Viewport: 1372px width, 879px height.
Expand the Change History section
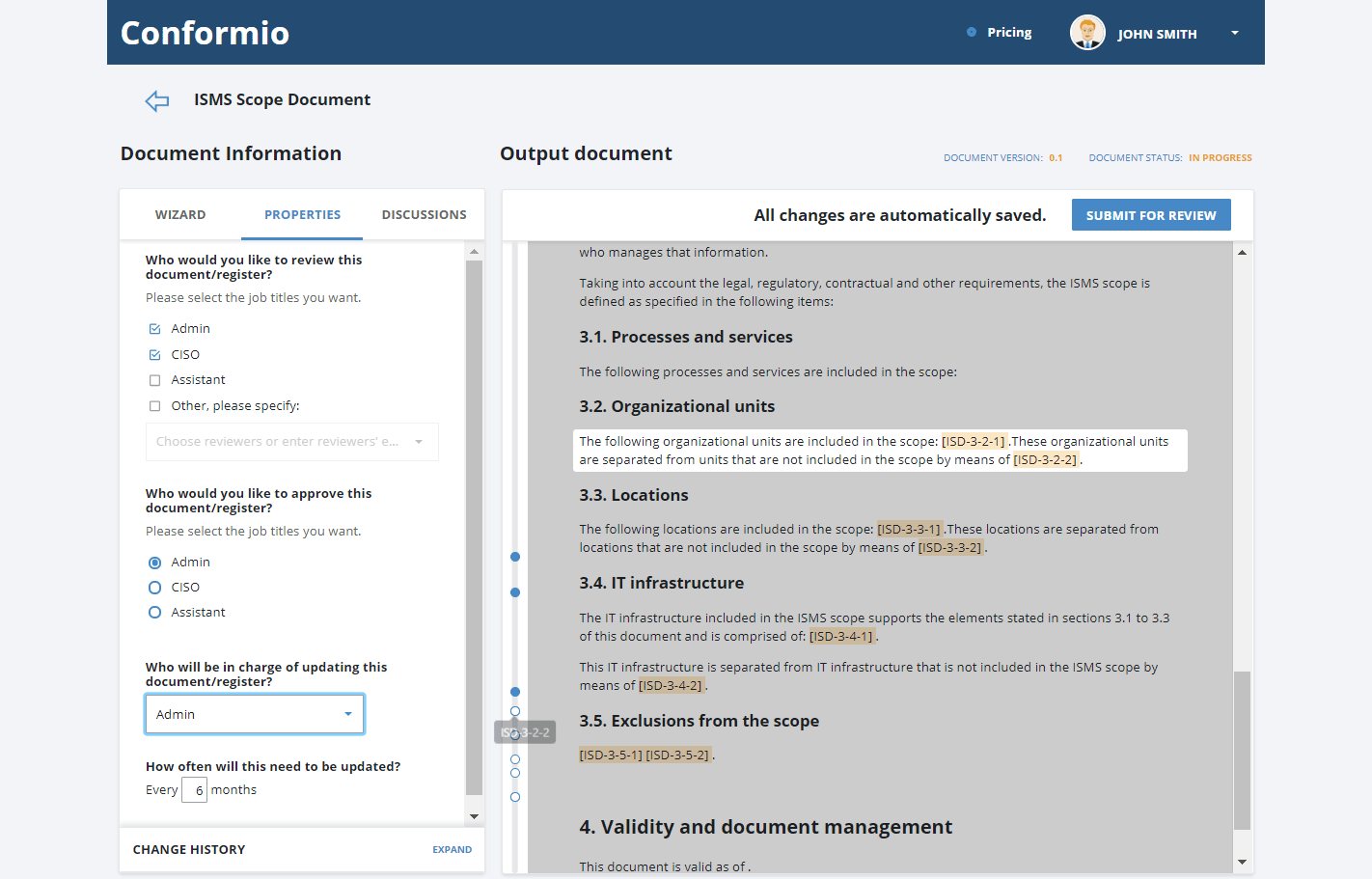452,850
